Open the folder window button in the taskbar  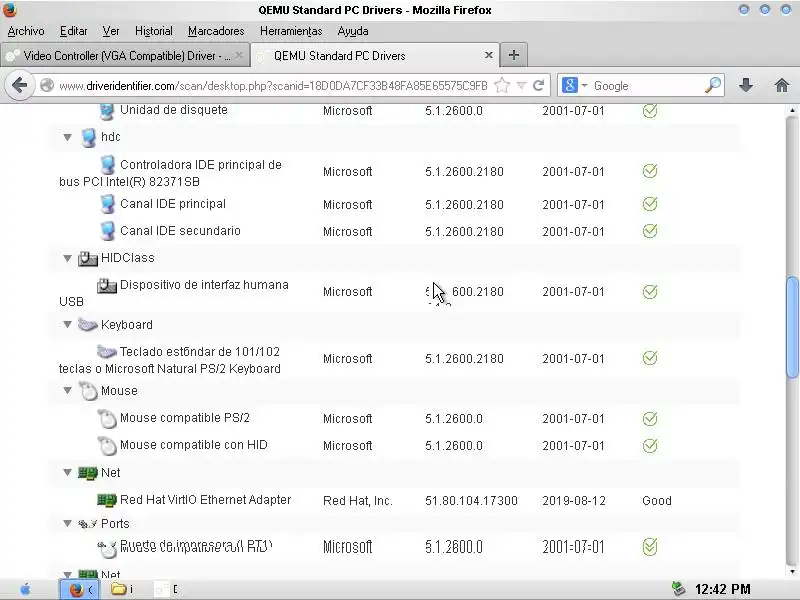click(x=123, y=589)
